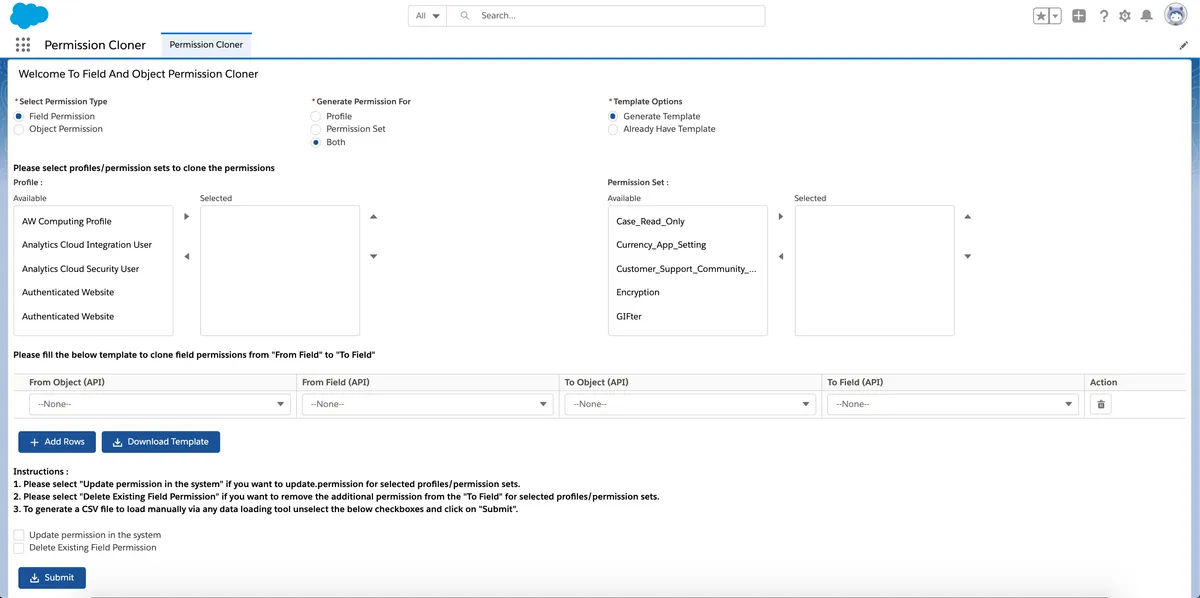Open user profile avatar menu
The image size is (1200, 598).
point(1175,16)
